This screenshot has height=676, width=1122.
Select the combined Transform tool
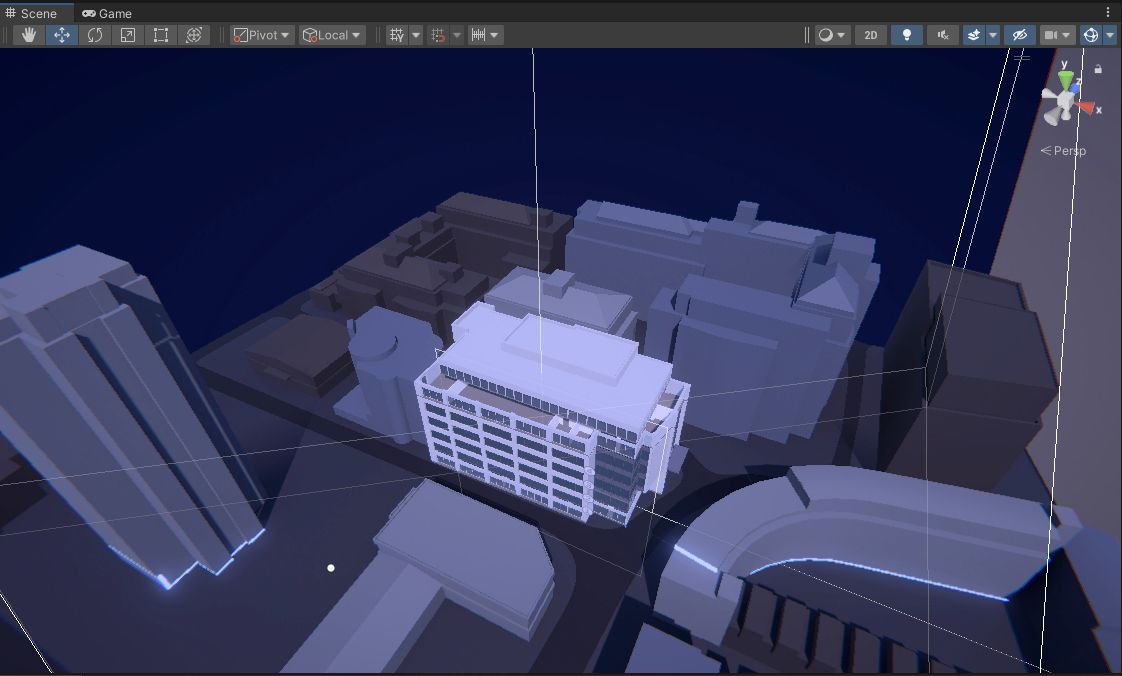pos(193,34)
